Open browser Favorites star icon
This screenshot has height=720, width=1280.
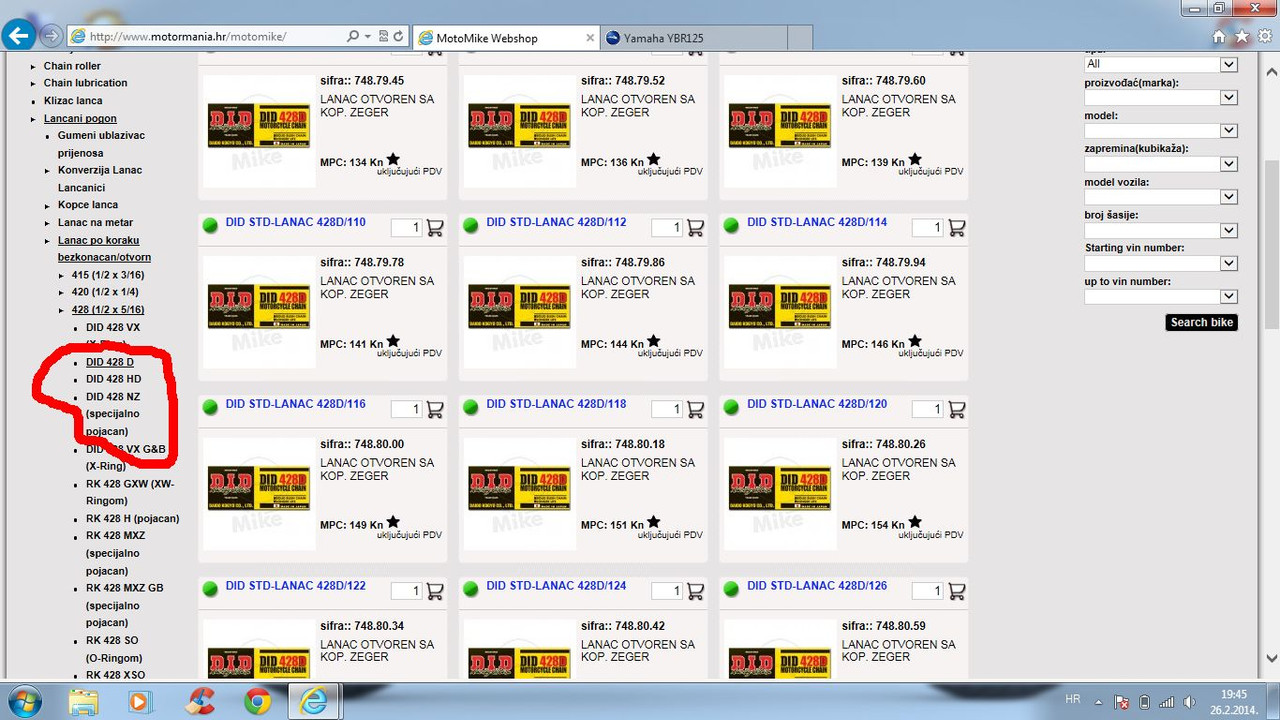click(x=1242, y=37)
